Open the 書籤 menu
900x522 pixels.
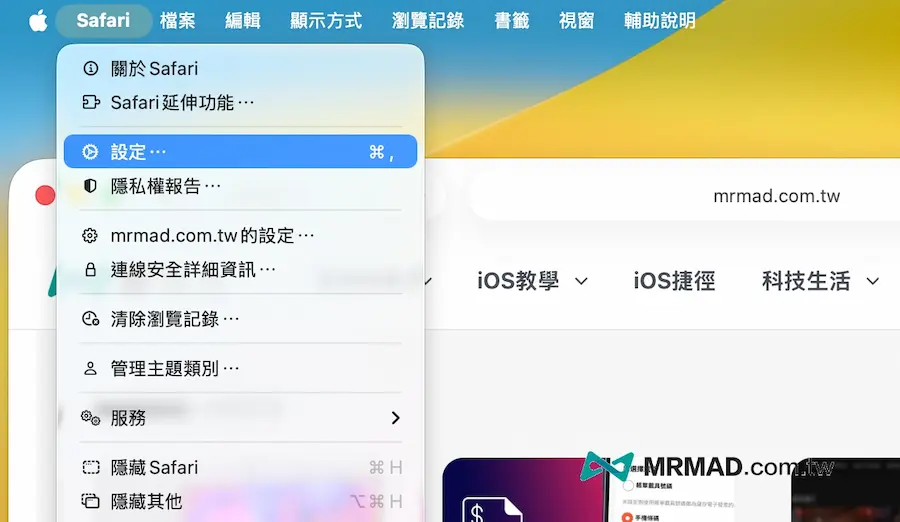click(x=511, y=21)
